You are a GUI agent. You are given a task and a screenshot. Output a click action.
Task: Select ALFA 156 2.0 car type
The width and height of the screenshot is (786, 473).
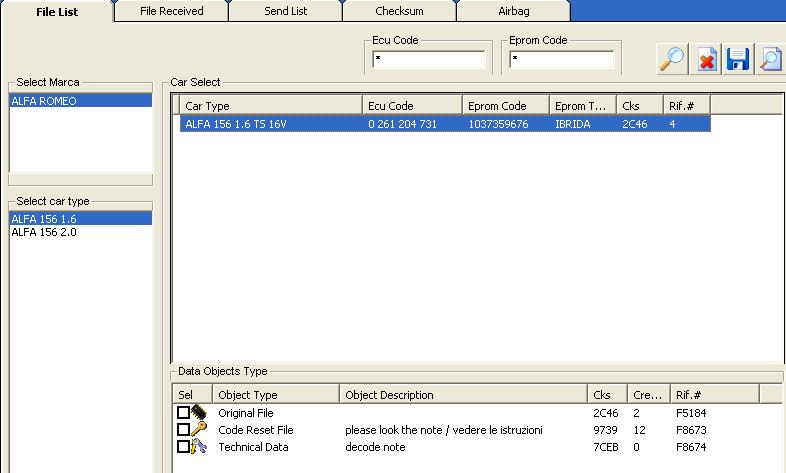[81, 232]
